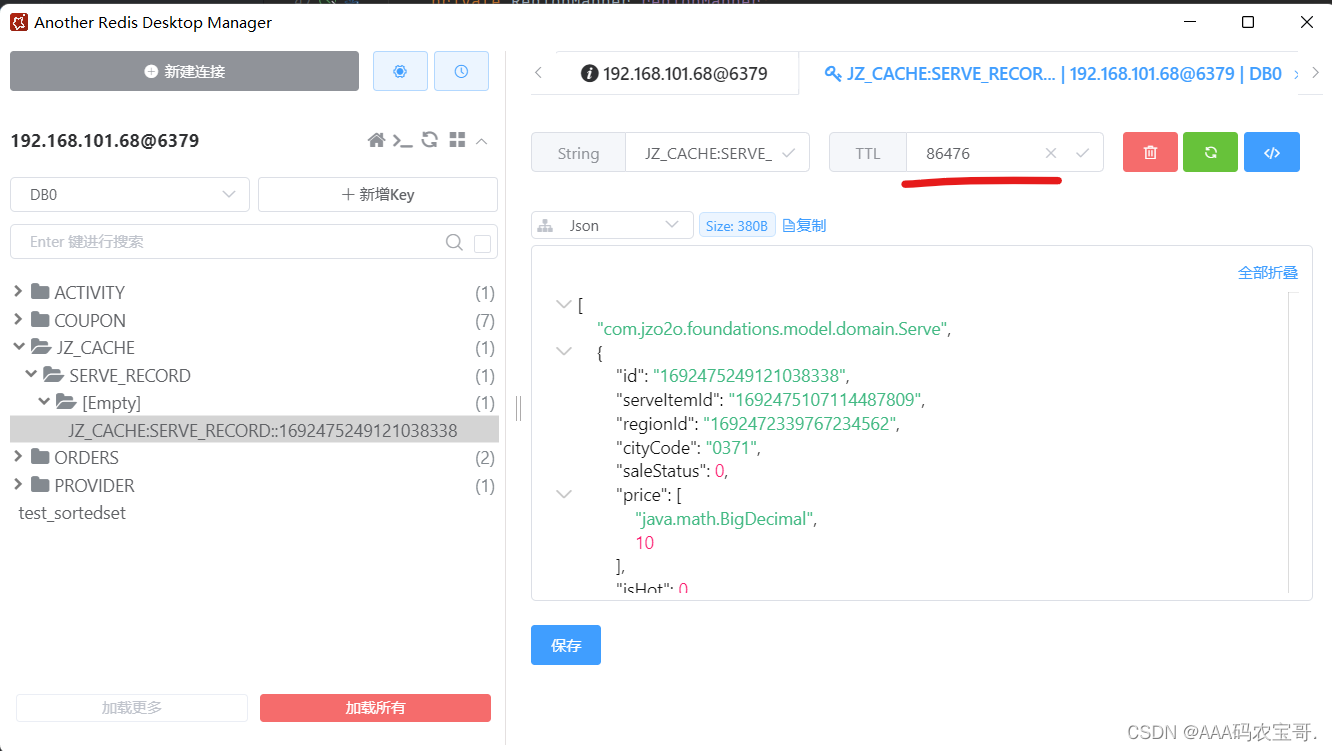Clear the TTL value with X icon
The width and height of the screenshot is (1332, 751).
1050,153
